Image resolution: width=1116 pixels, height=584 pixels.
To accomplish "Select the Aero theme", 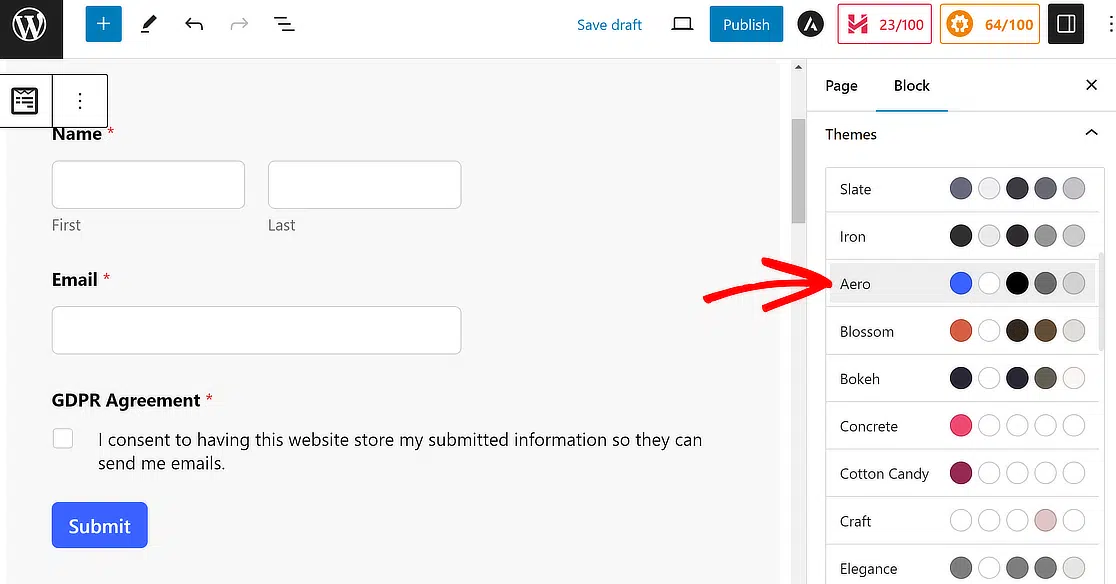I will [x=962, y=283].
